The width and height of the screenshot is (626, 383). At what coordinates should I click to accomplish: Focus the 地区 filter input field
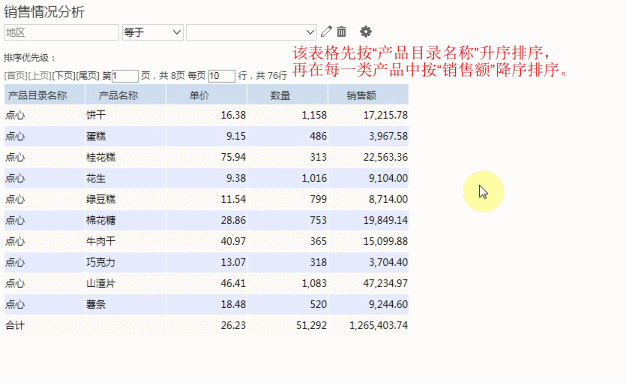click(61, 32)
